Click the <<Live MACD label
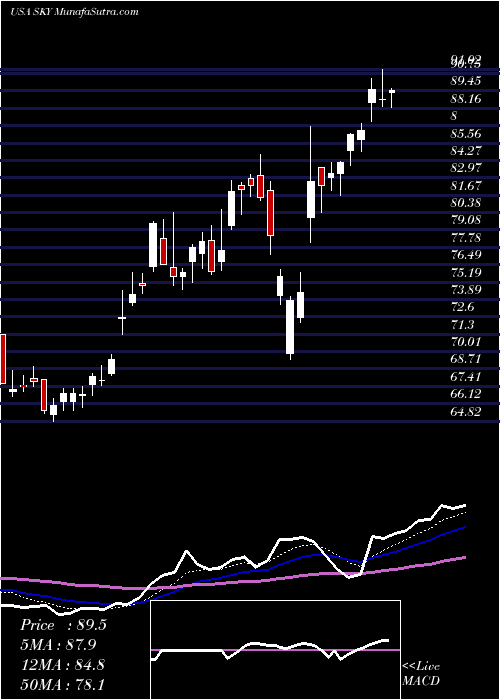The height and width of the screenshot is (700, 500). [x=421, y=674]
